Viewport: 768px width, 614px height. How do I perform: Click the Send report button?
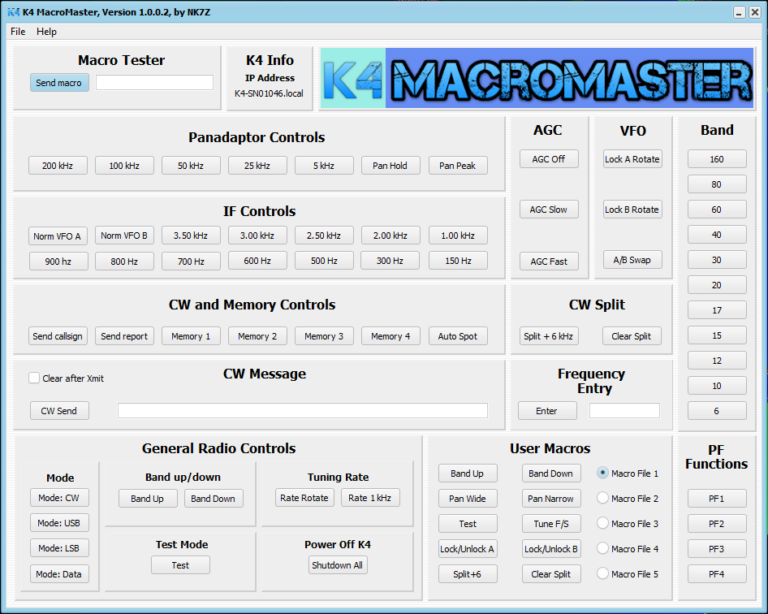(124, 336)
